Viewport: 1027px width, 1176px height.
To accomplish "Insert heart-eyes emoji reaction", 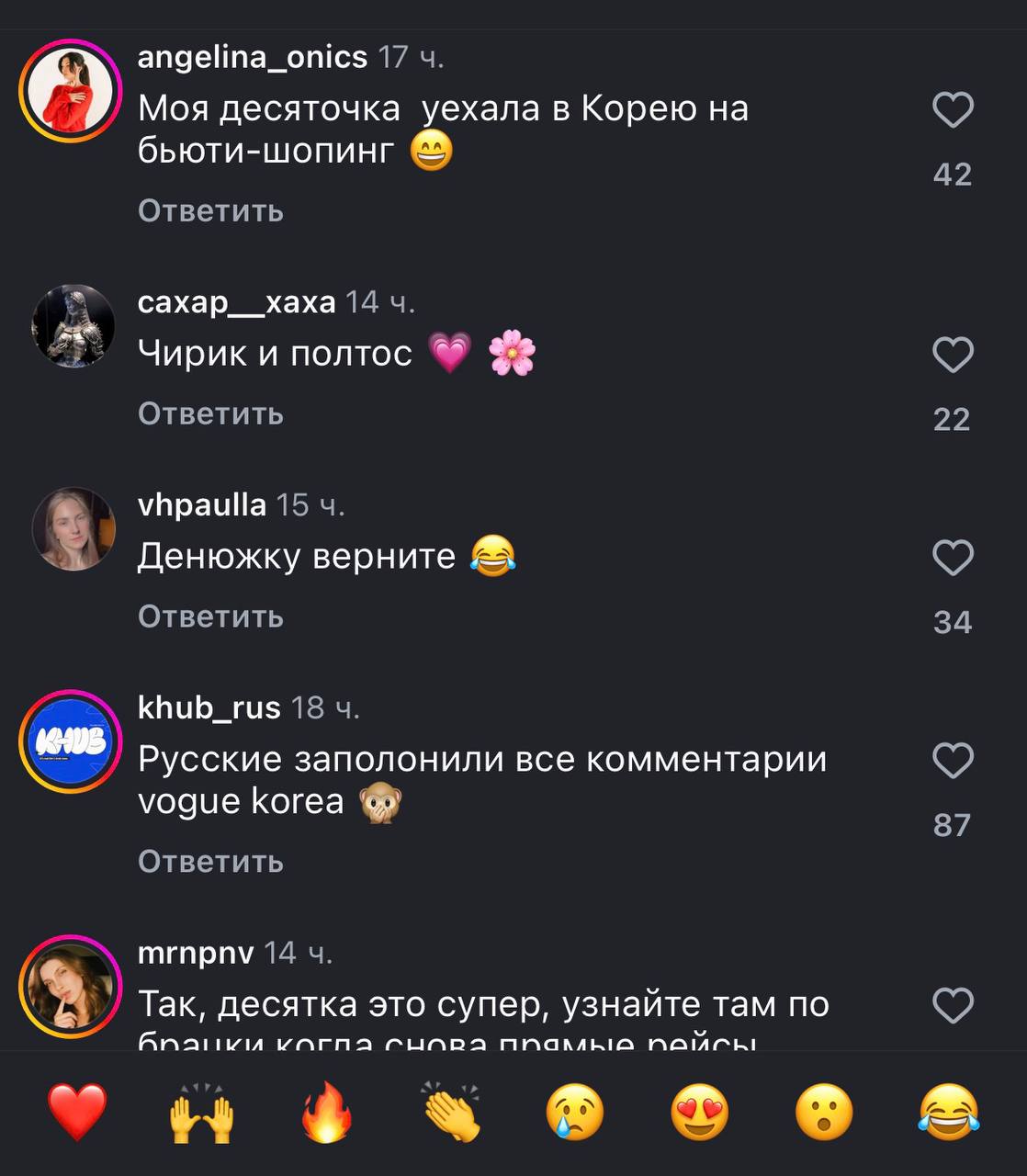I will [700, 1112].
